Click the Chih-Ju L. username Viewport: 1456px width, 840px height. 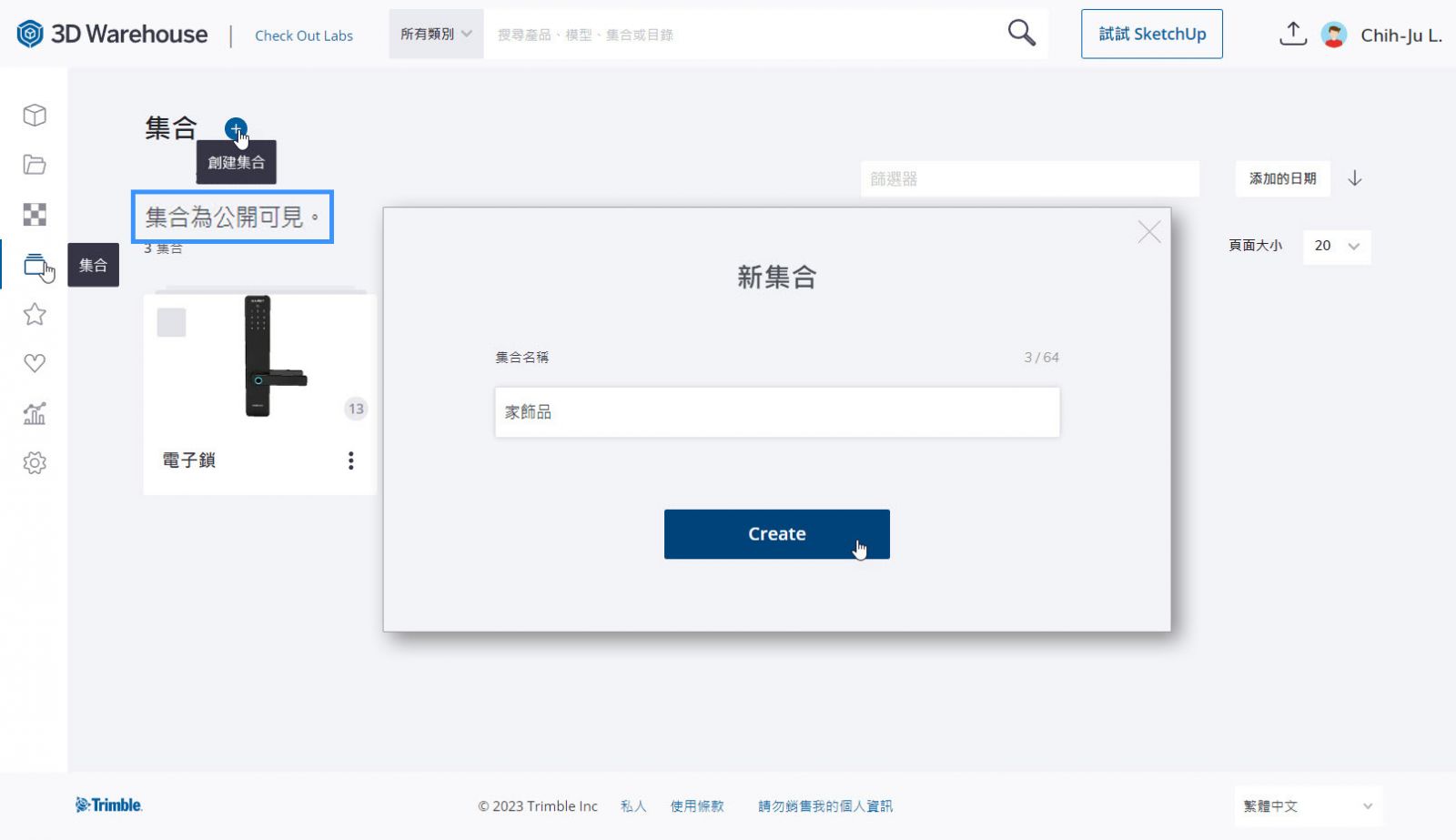click(x=1401, y=35)
